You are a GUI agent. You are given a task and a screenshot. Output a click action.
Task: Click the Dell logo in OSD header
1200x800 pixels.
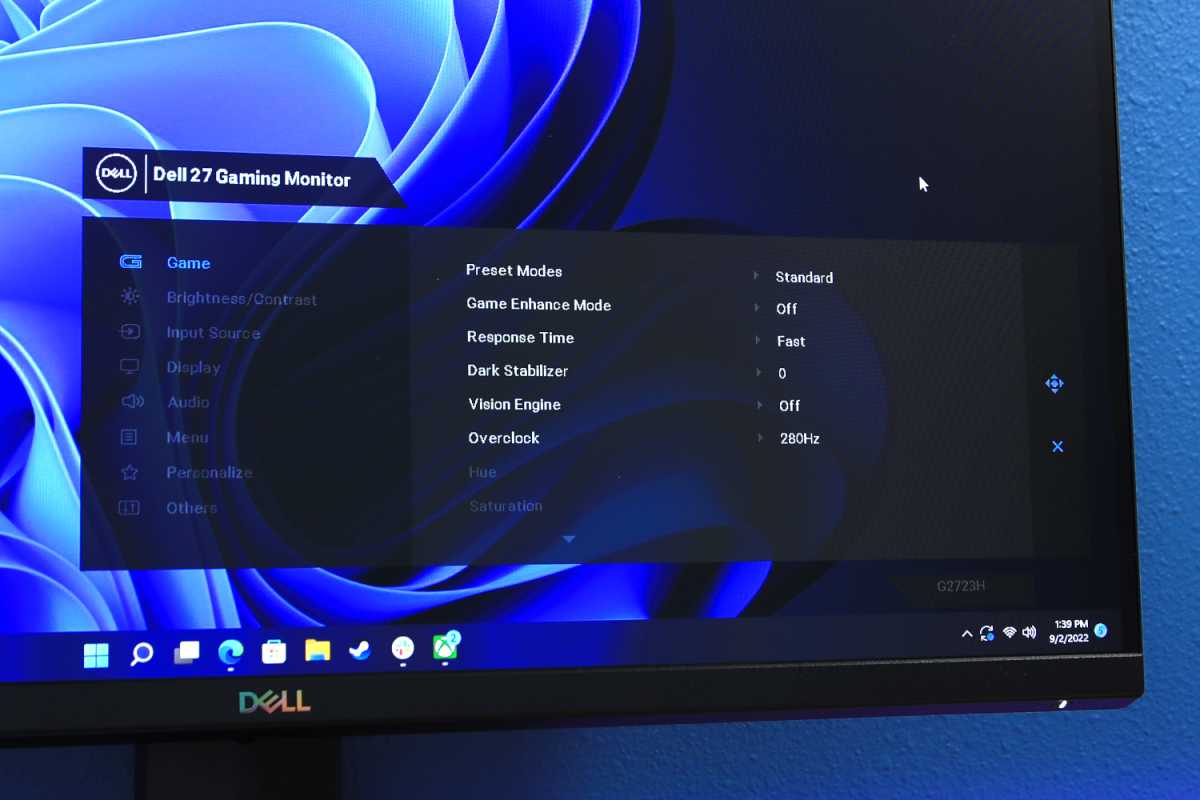[x=116, y=173]
